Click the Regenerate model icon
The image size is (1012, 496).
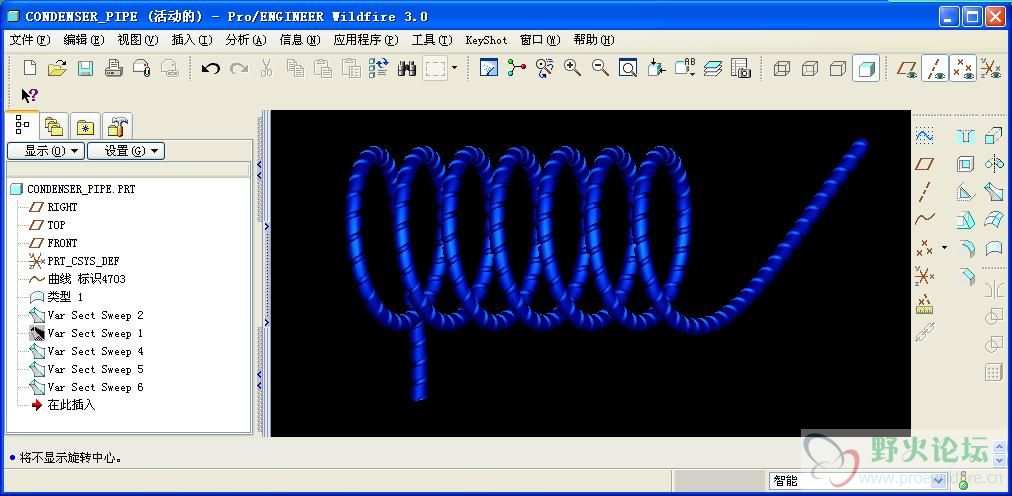click(x=379, y=68)
